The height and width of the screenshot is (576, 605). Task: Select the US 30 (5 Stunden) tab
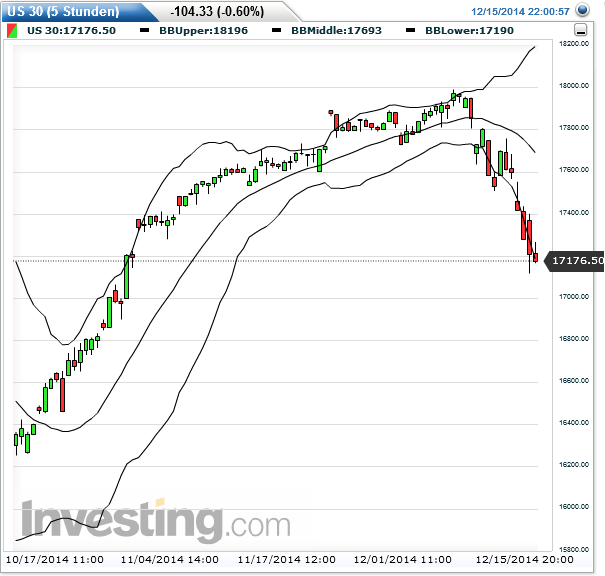[64, 11]
